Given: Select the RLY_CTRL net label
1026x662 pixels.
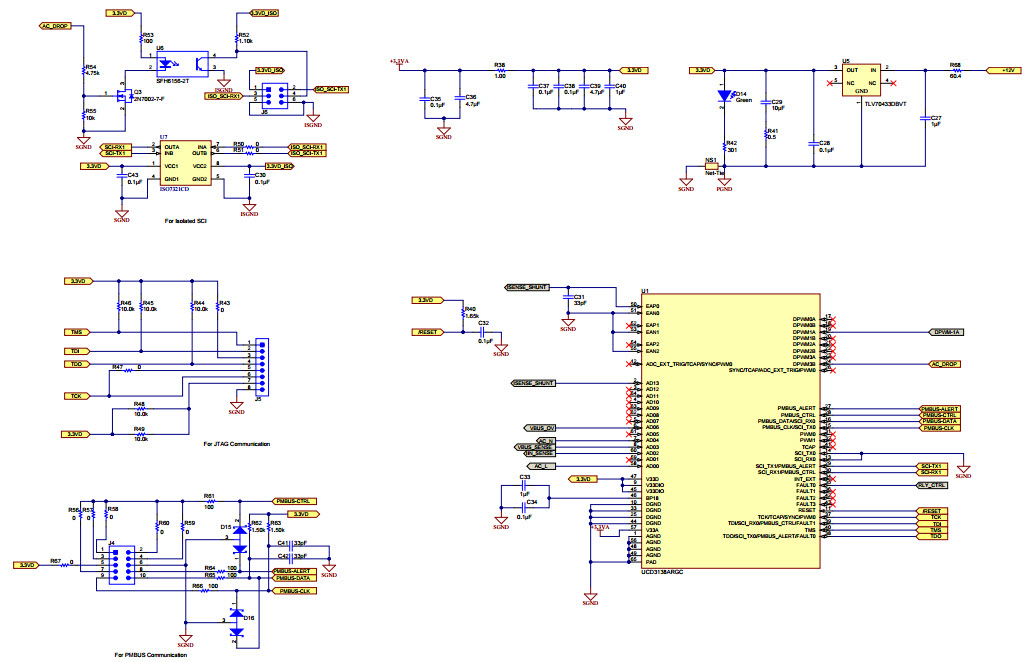Looking at the screenshot, I should [932, 485].
